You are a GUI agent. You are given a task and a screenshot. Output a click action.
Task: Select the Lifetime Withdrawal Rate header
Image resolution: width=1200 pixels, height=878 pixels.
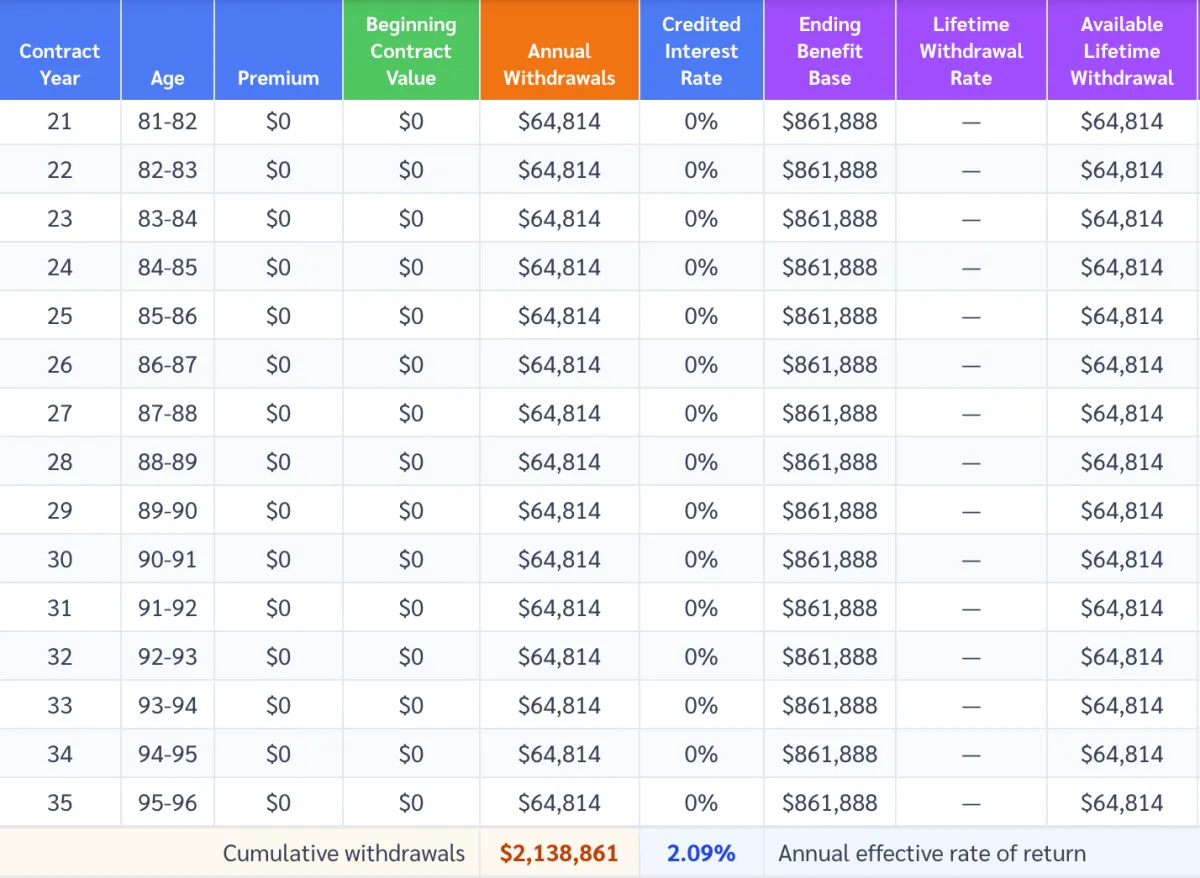click(x=971, y=51)
